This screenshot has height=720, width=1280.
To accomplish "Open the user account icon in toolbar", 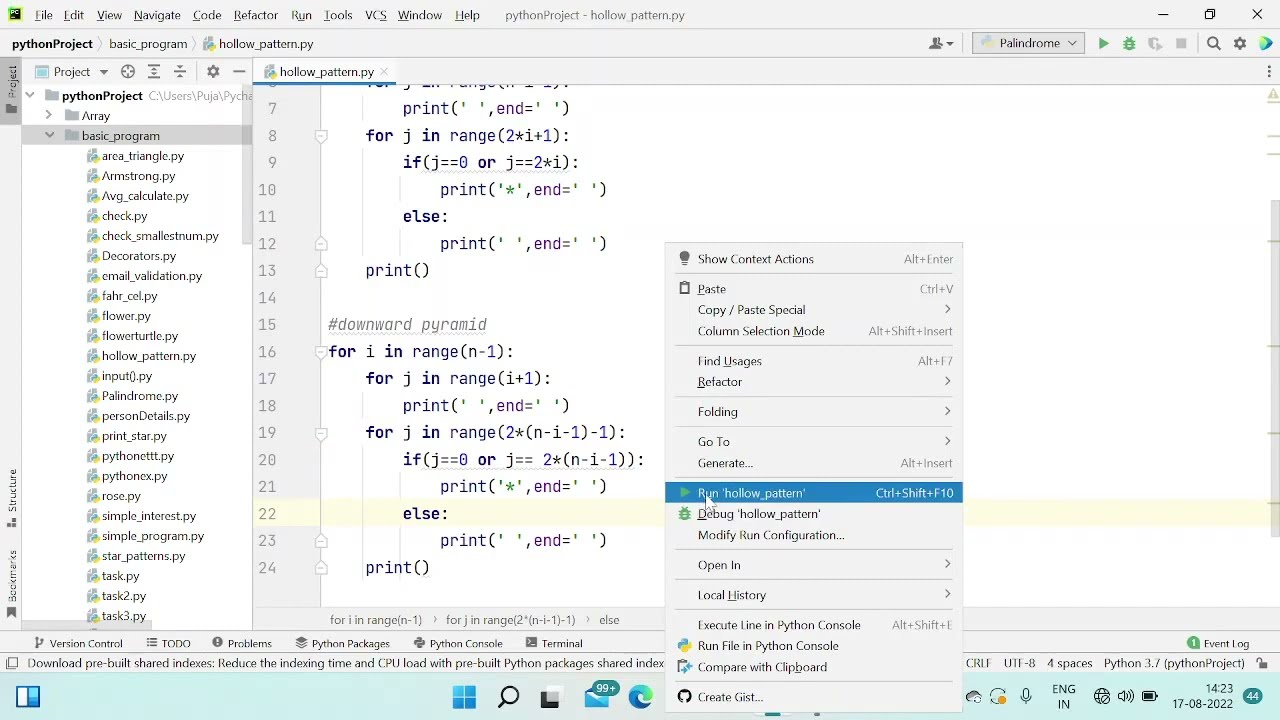I will point(940,44).
